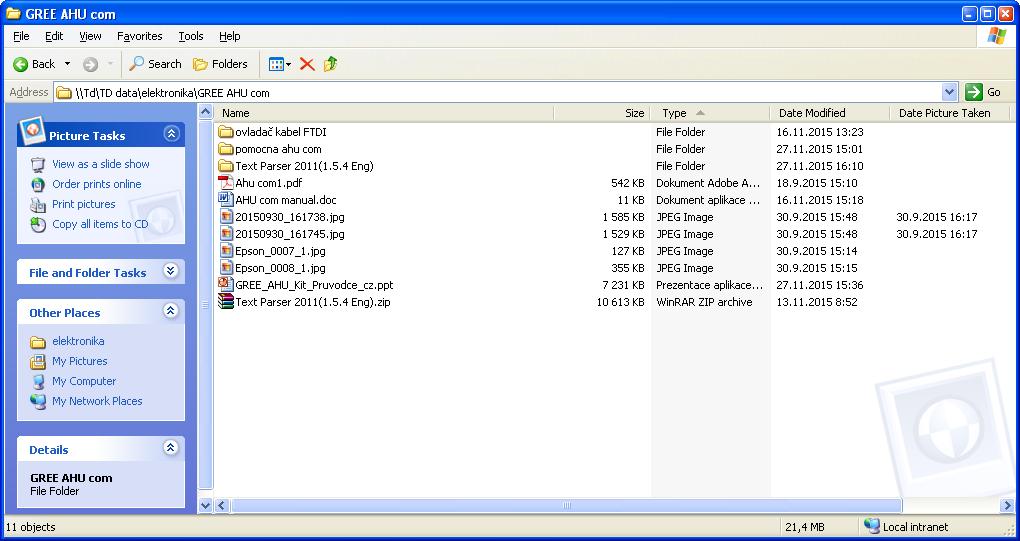This screenshot has width=1020, height=541.
Task: Click View as a slide show link
Action: 101,164
